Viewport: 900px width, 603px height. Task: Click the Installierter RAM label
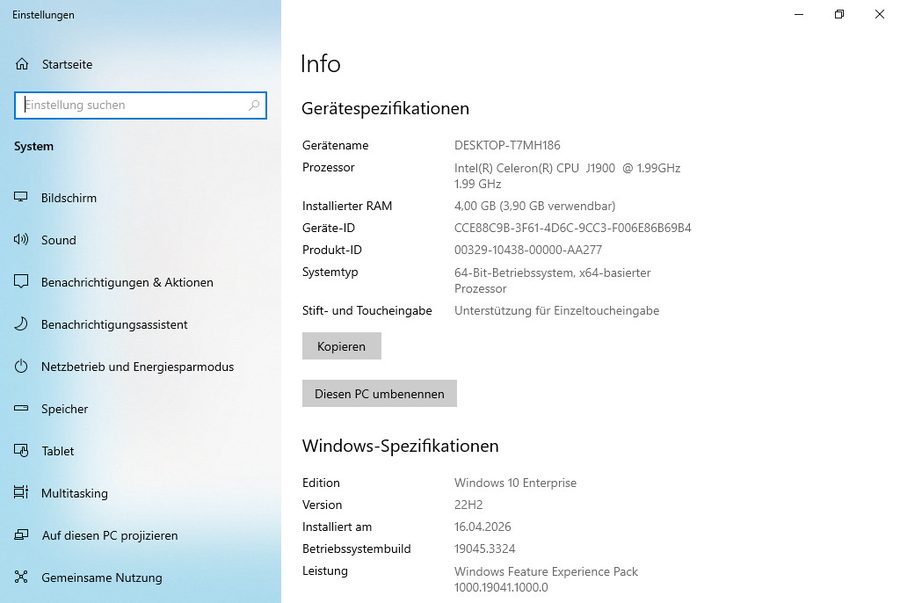(347, 206)
